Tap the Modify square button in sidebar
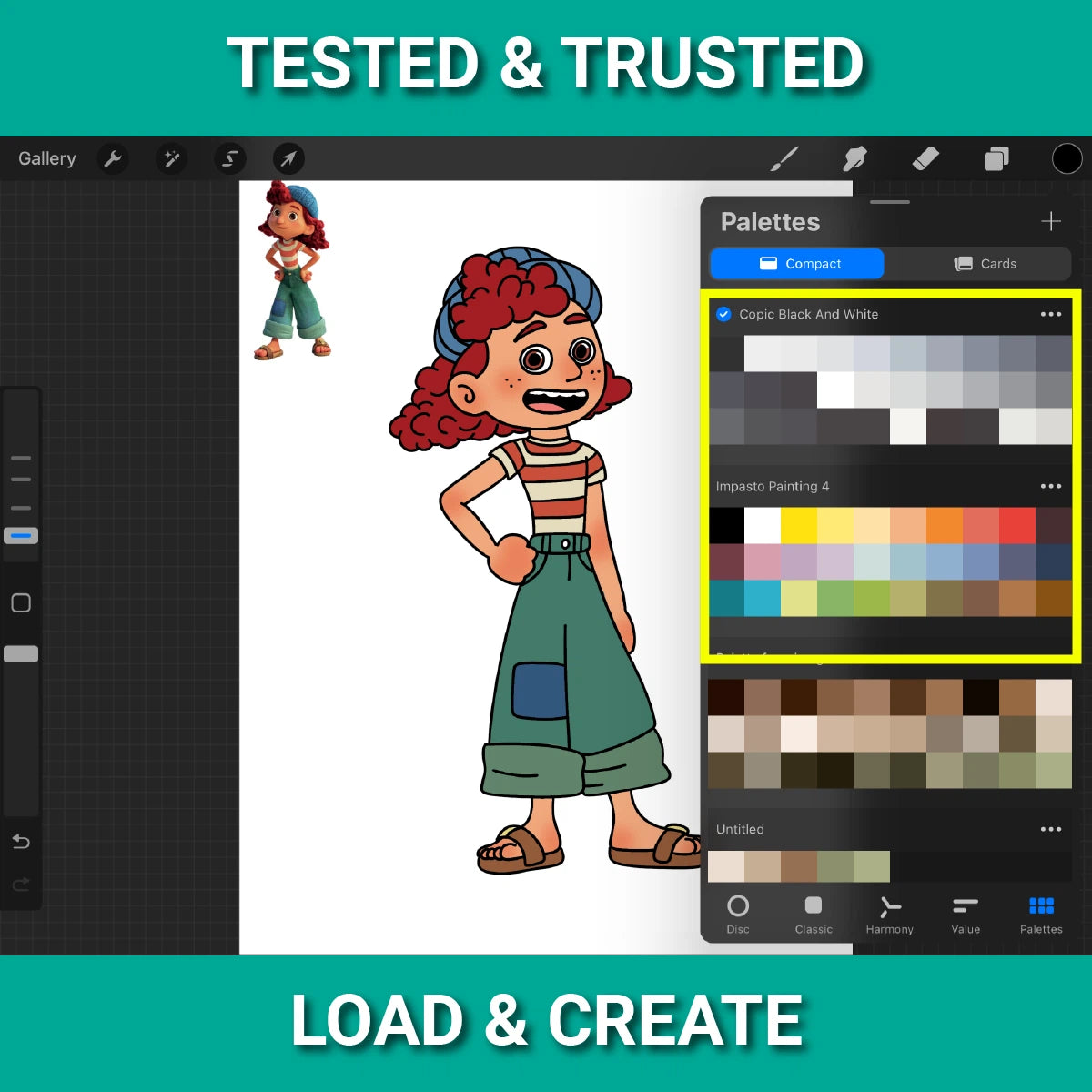Image resolution: width=1092 pixels, height=1092 pixels. coord(21,602)
